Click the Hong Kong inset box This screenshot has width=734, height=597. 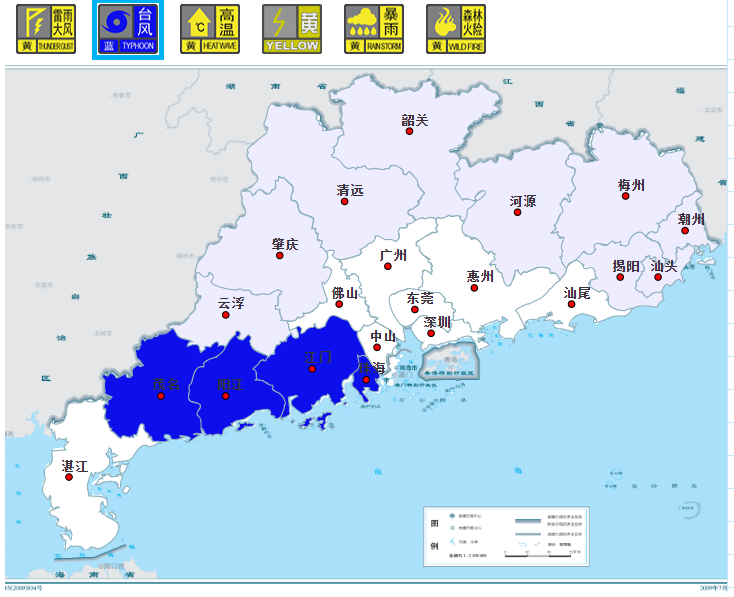click(x=449, y=360)
